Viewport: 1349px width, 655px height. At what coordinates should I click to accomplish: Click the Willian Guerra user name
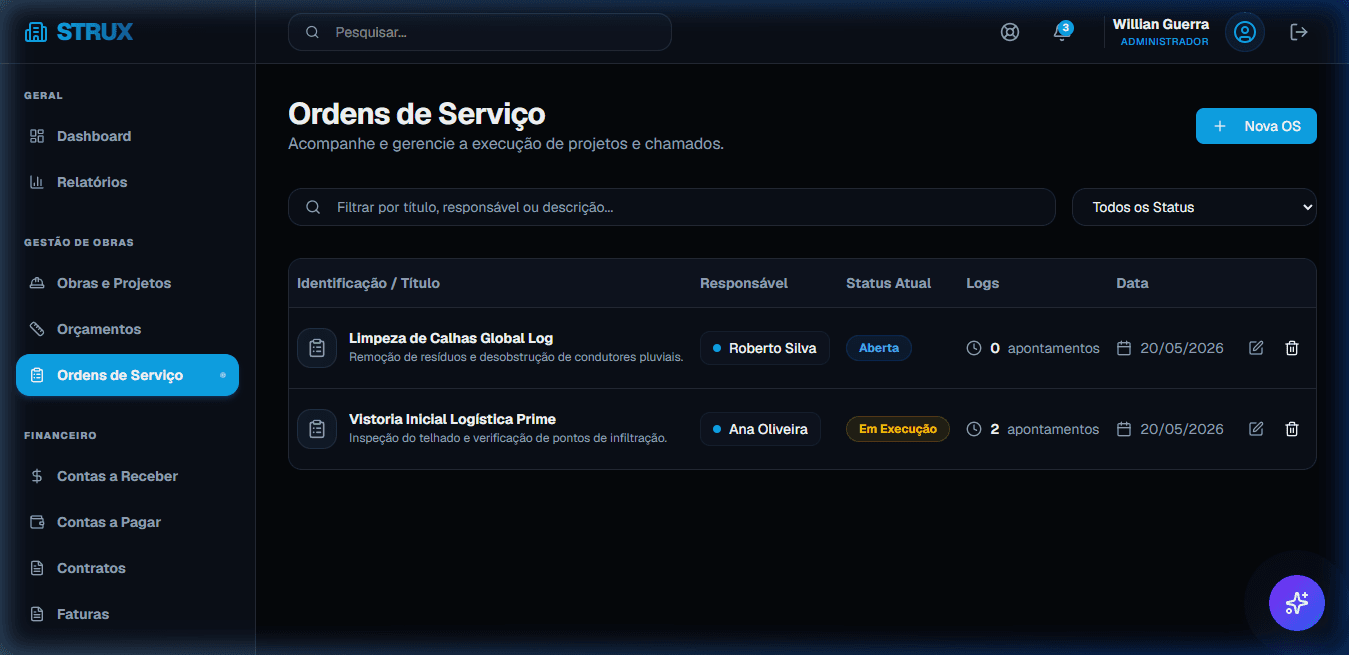click(x=1161, y=24)
